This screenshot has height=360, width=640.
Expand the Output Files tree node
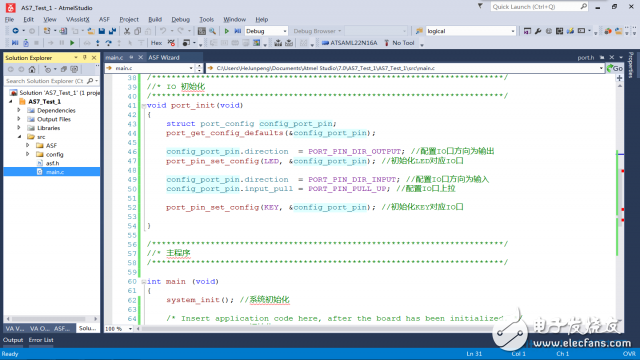[19, 119]
